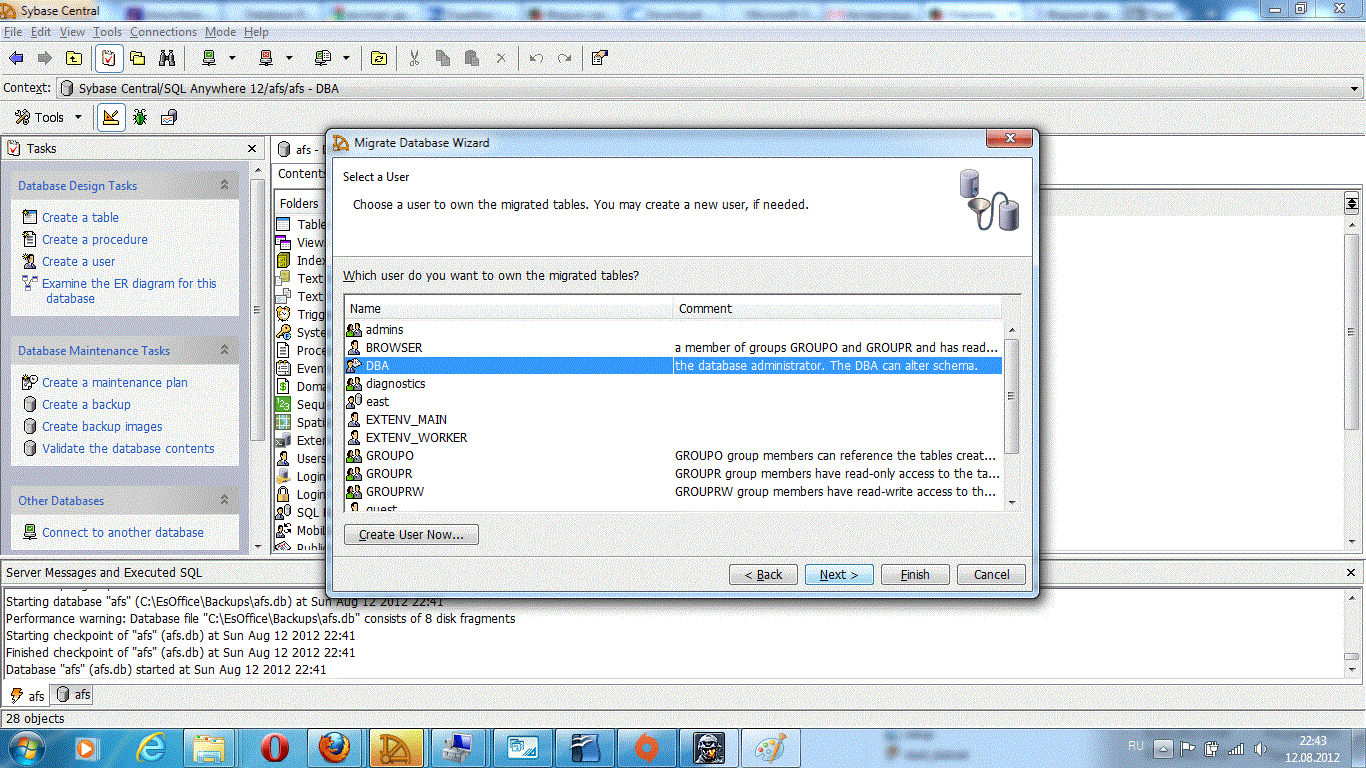
Task: Select the GROUPRW user row
Action: coord(673,491)
